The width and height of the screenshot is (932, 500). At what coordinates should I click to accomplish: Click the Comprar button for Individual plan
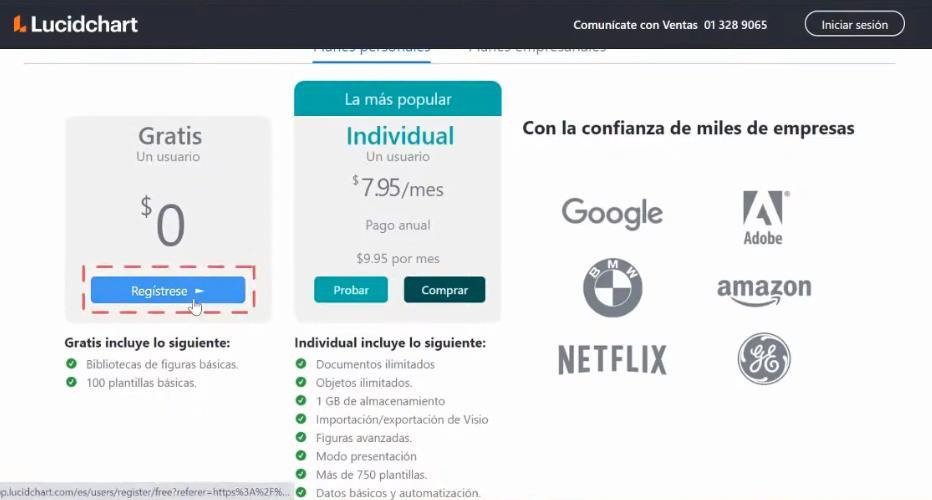tap(444, 290)
